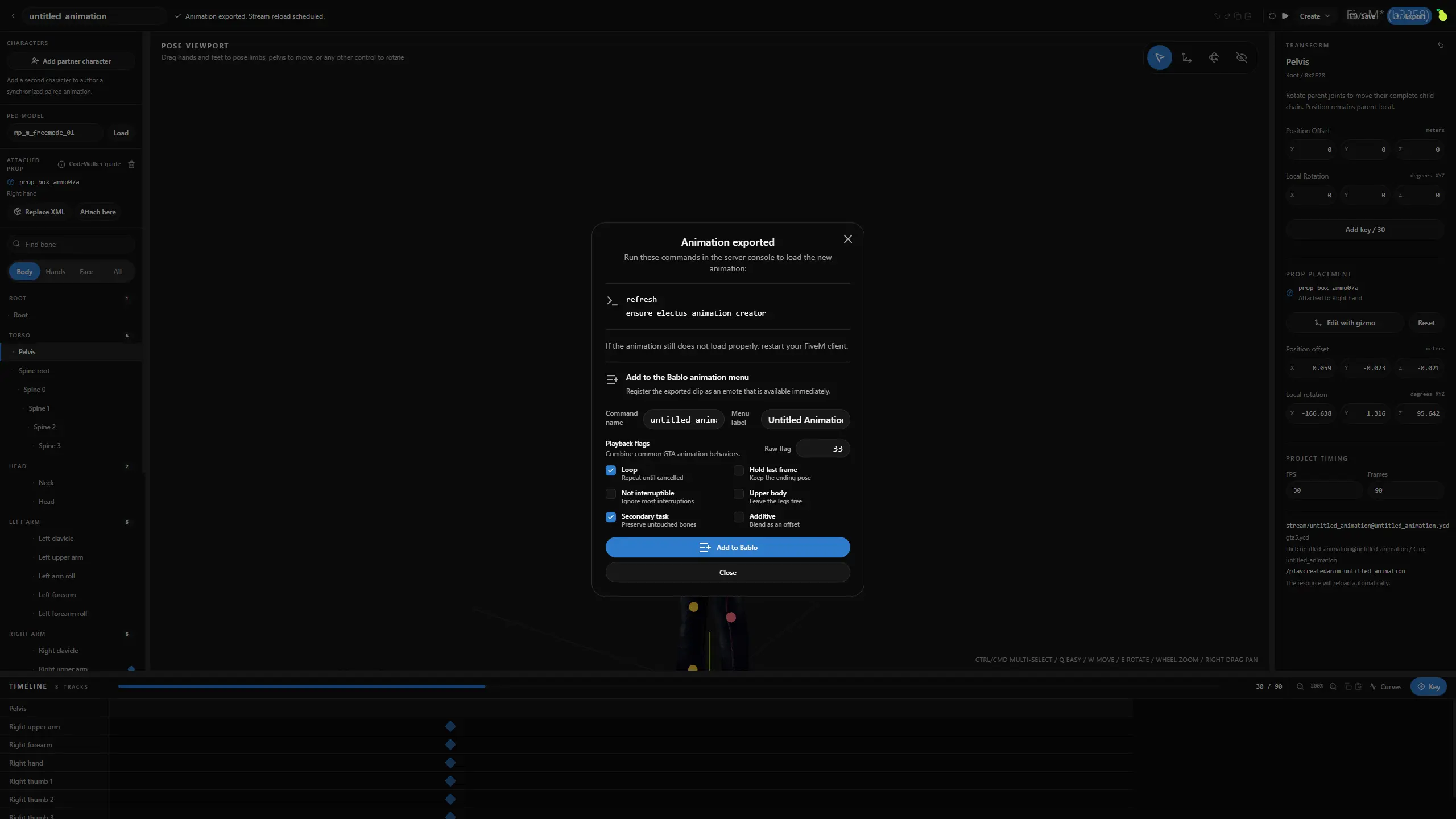This screenshot has width=1456, height=819.
Task: Paste keyframes using timeline paste icon
Action: pyautogui.click(x=1358, y=686)
